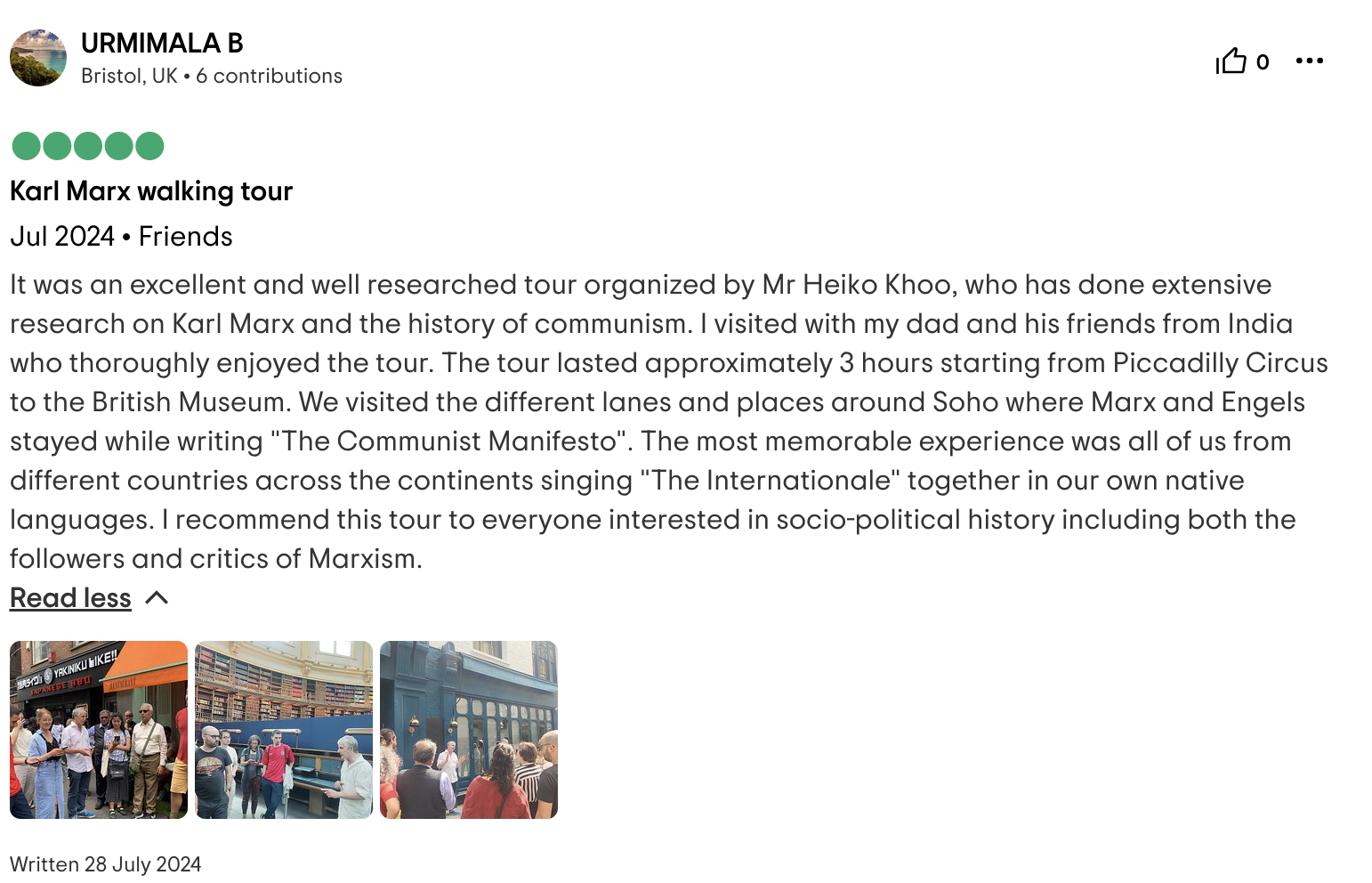
Task: Open URMIMALA B's profile name
Action: (x=162, y=43)
